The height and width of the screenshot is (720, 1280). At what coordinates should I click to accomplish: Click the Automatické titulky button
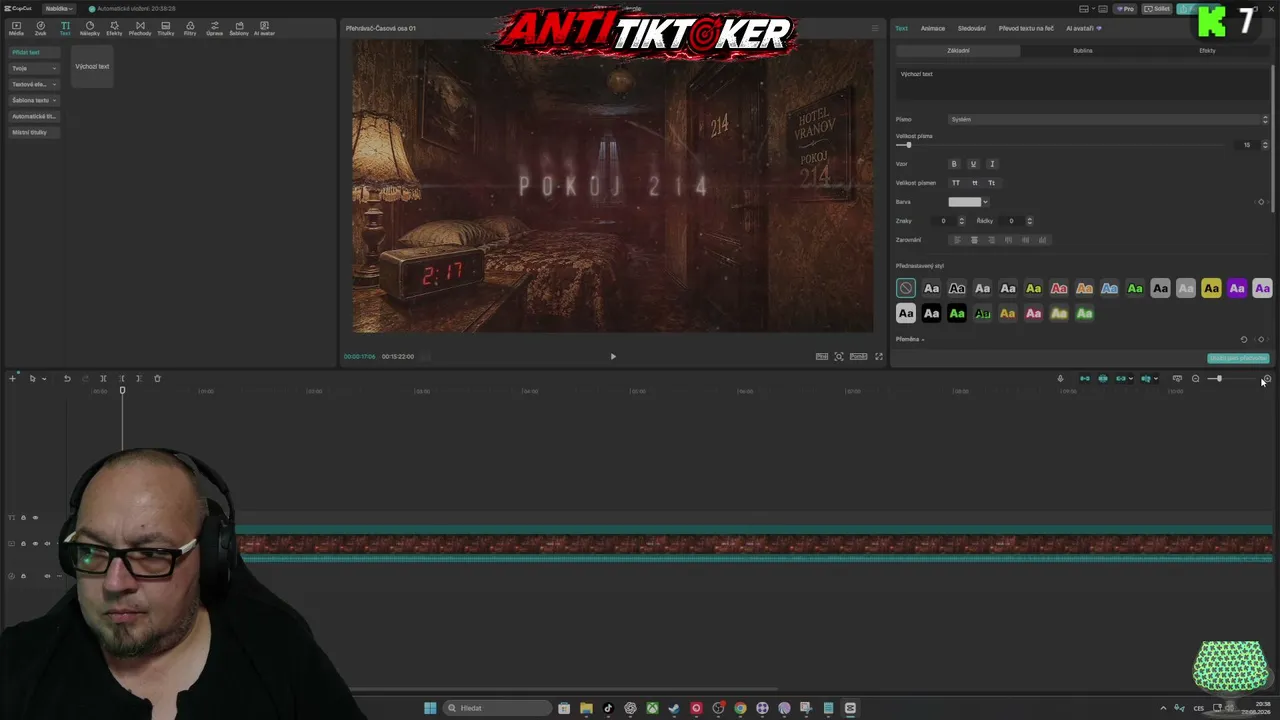point(34,116)
